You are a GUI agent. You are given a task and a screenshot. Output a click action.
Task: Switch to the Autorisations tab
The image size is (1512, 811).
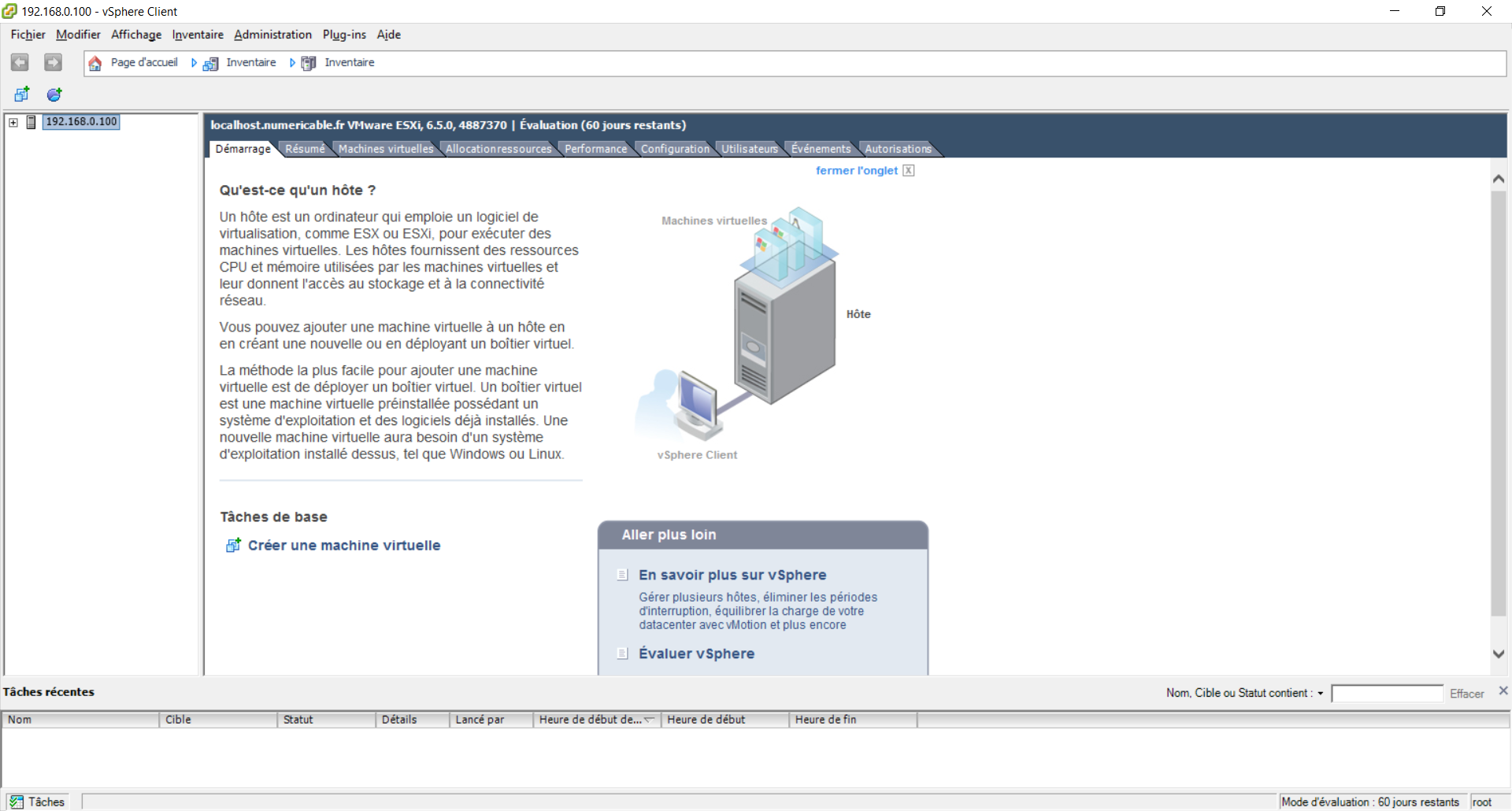(898, 149)
